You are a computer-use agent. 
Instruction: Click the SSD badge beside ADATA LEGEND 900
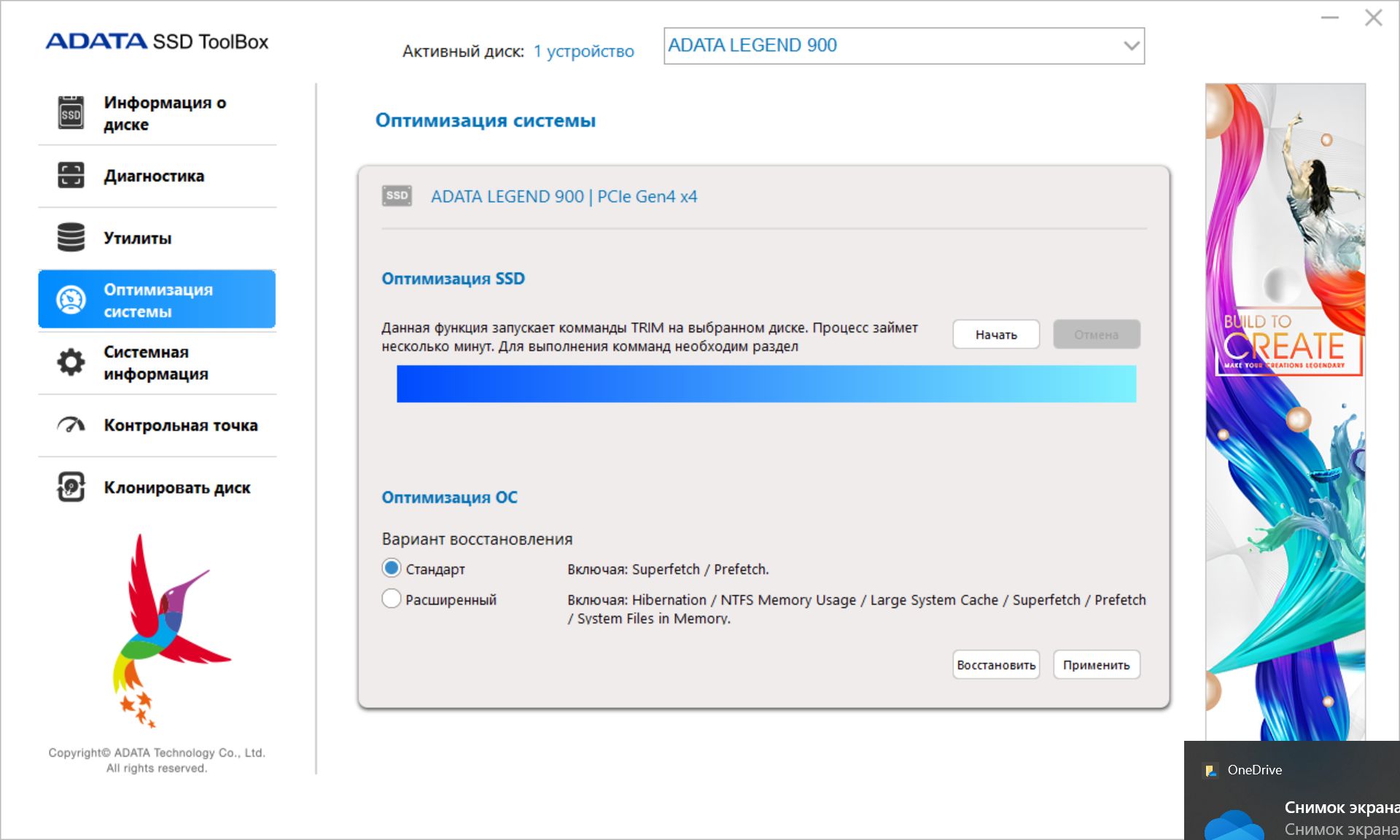tap(397, 196)
